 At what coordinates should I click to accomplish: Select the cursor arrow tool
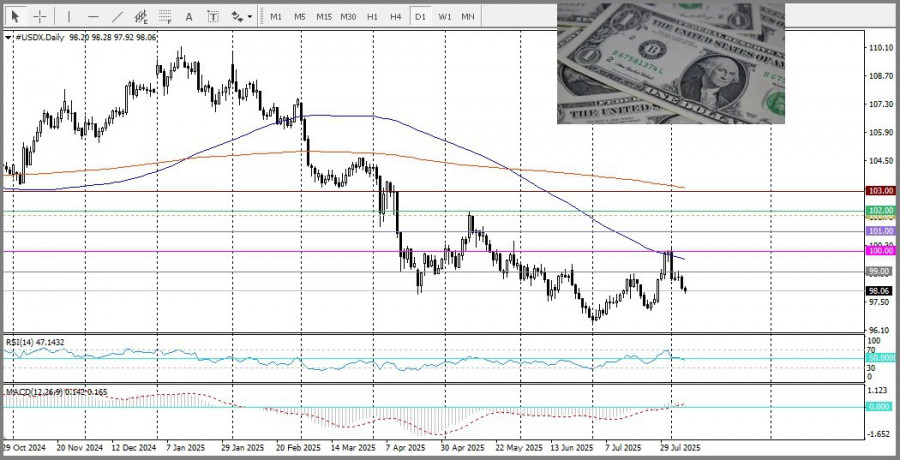(x=17, y=16)
